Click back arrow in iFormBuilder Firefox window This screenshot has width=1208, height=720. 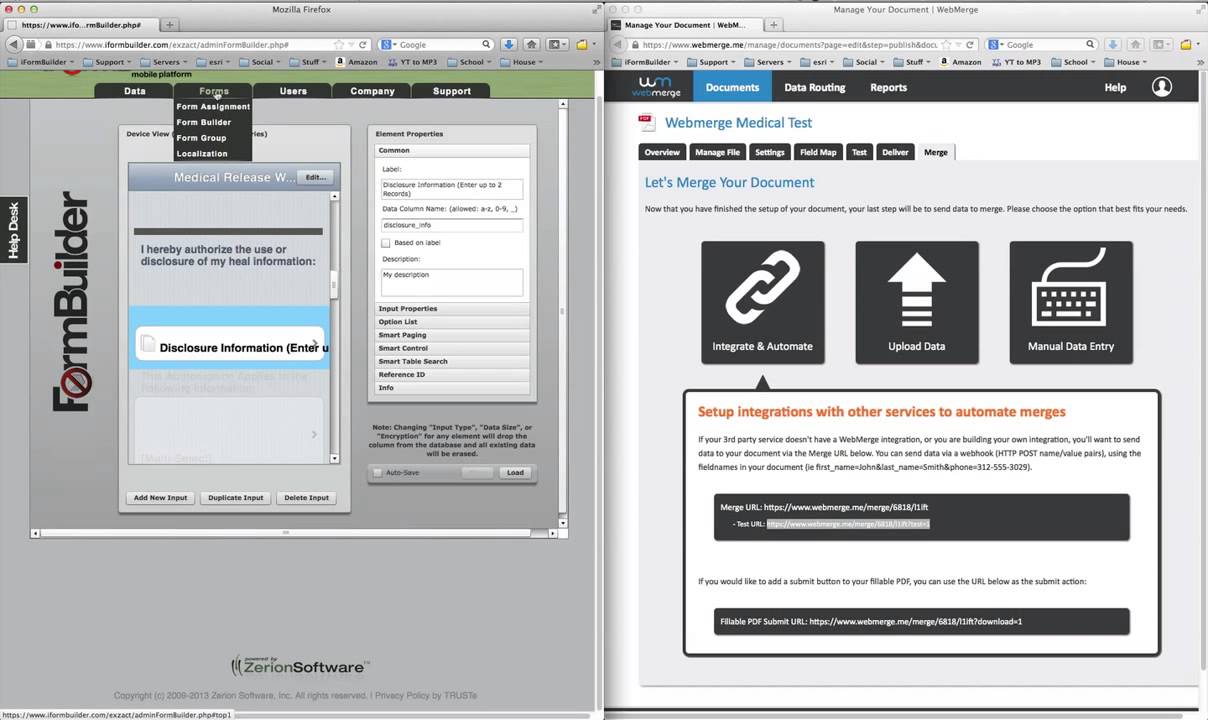tap(14, 44)
